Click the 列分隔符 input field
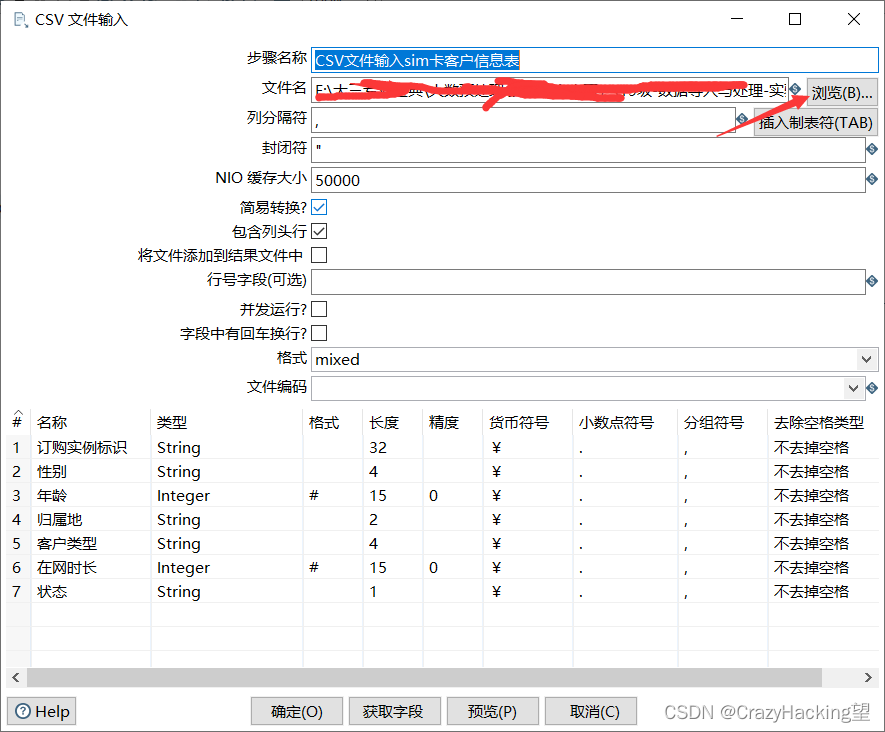This screenshot has width=885, height=732. point(523,120)
